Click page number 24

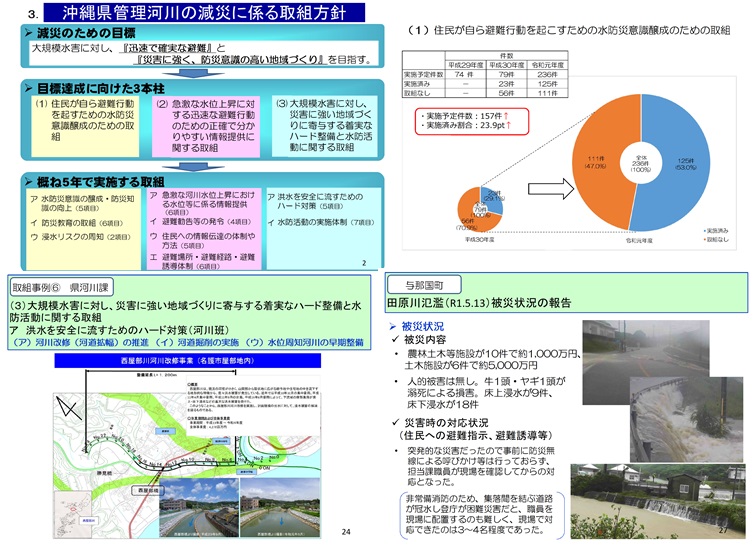(x=346, y=532)
